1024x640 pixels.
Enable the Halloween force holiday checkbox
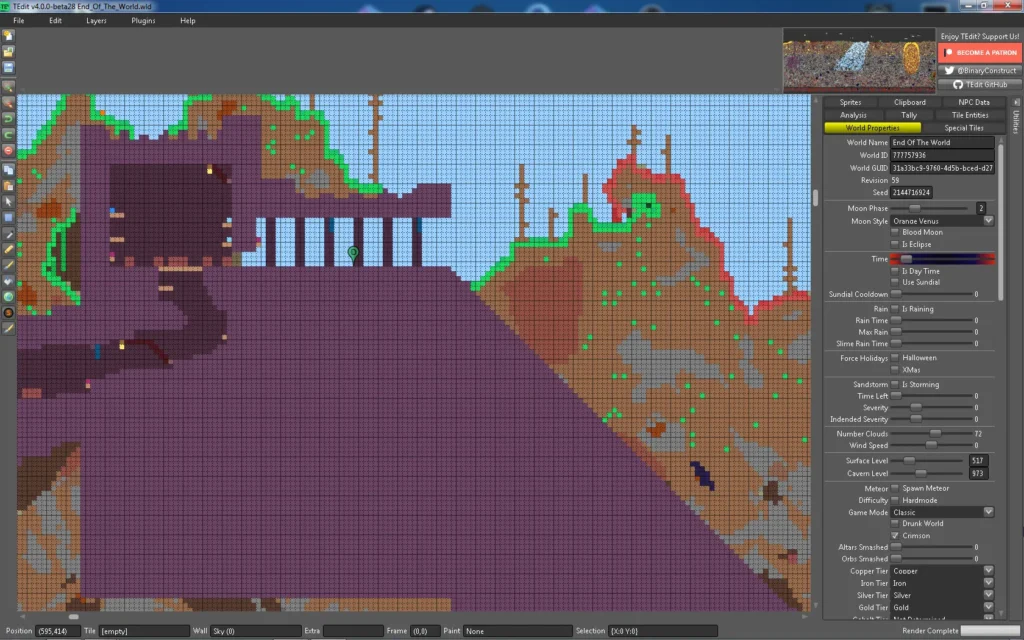pos(895,358)
